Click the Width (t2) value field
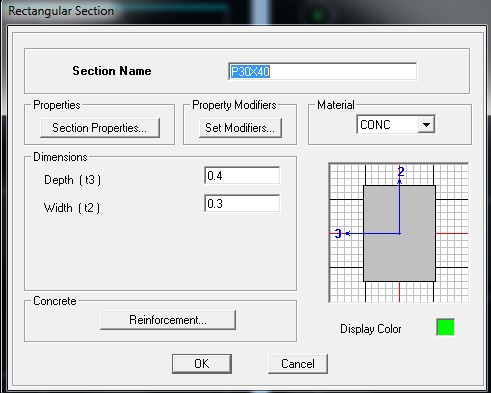 242,203
